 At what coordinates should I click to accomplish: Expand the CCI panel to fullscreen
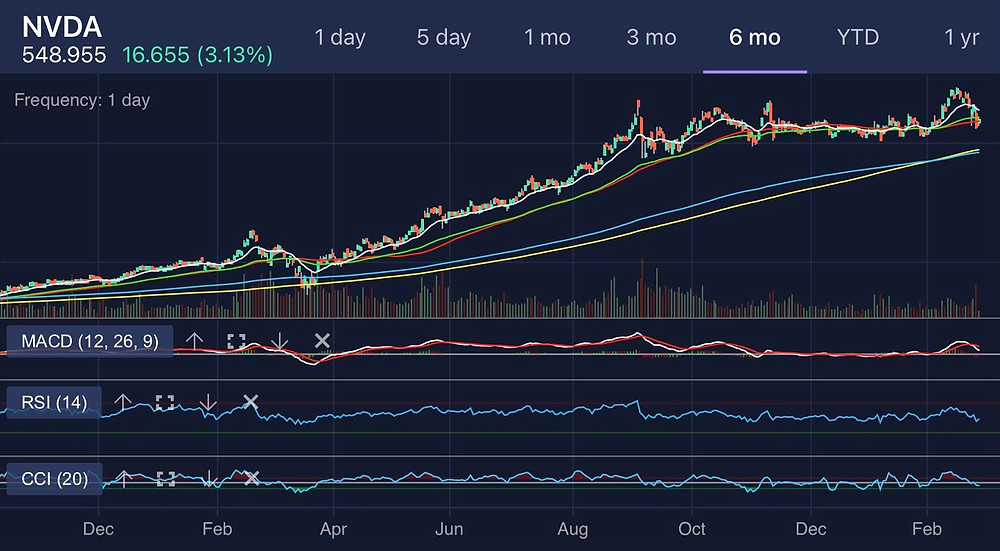click(166, 478)
